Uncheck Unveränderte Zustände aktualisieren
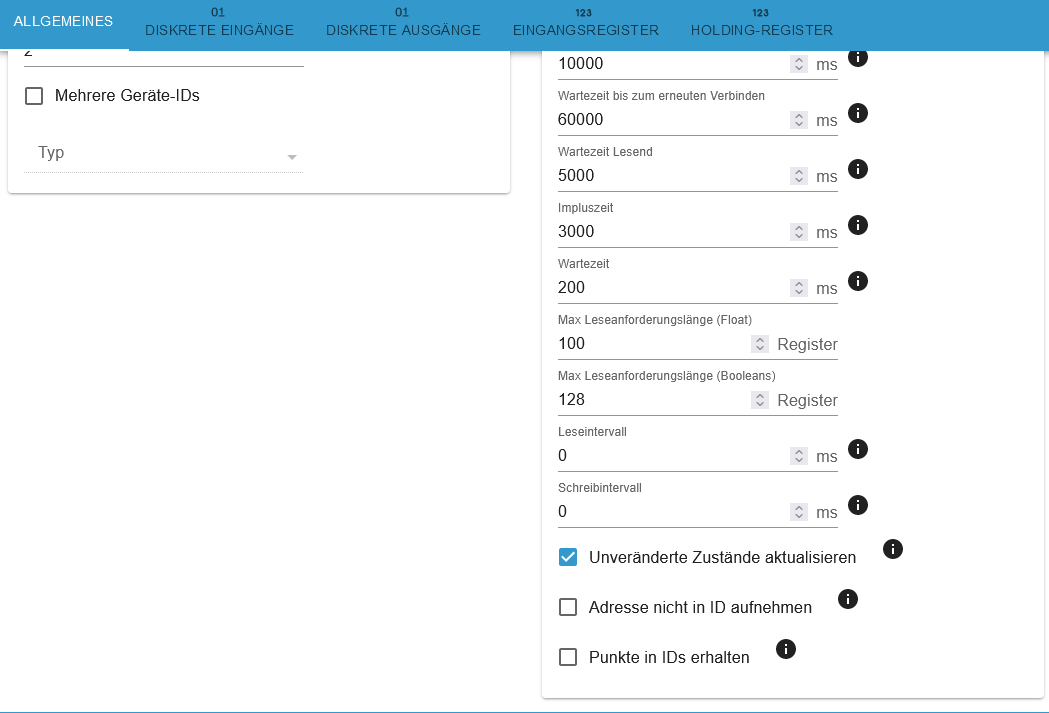Screen dimensions: 1049x713 pyautogui.click(x=568, y=557)
